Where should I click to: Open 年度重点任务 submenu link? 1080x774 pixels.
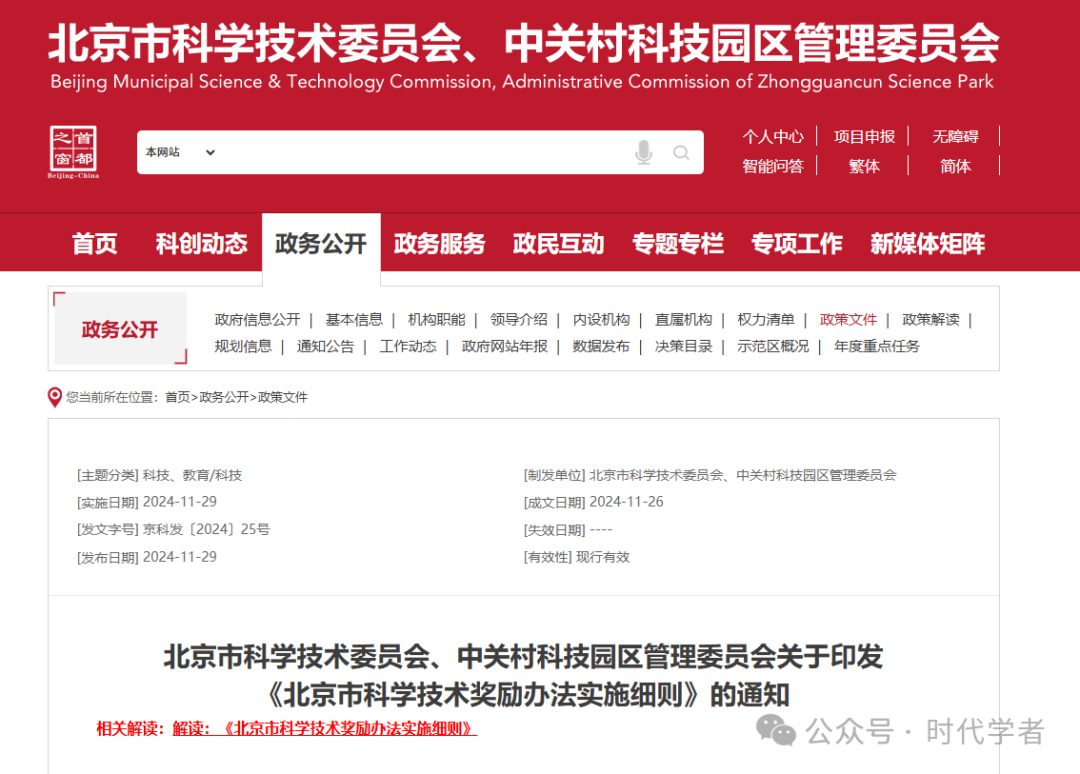[877, 346]
